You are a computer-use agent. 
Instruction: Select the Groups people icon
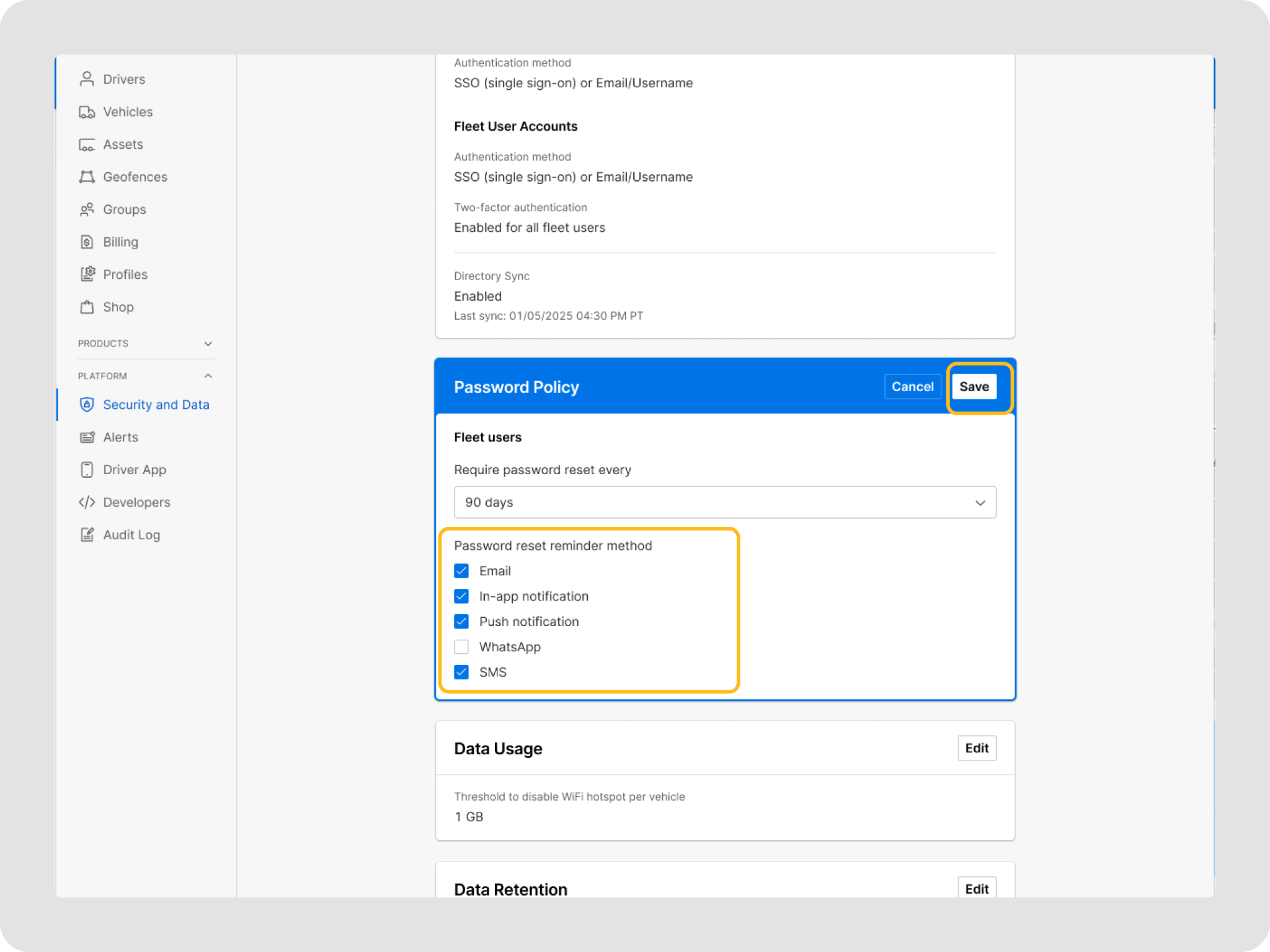click(x=87, y=209)
